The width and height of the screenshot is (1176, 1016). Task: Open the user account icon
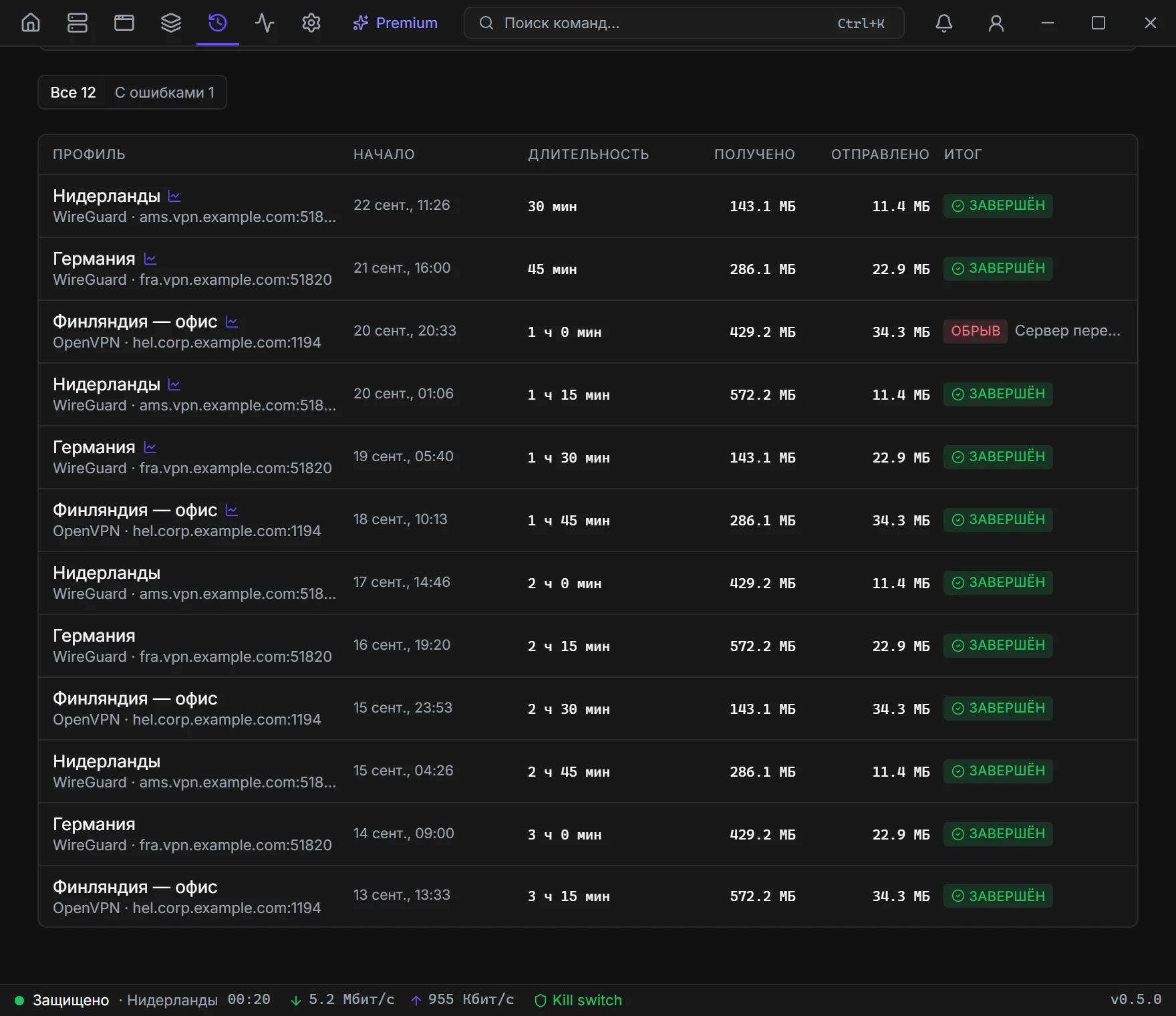tap(996, 23)
